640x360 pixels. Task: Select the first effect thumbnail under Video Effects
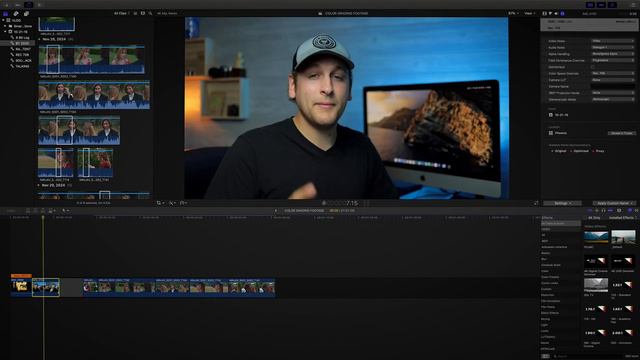click(x=596, y=237)
